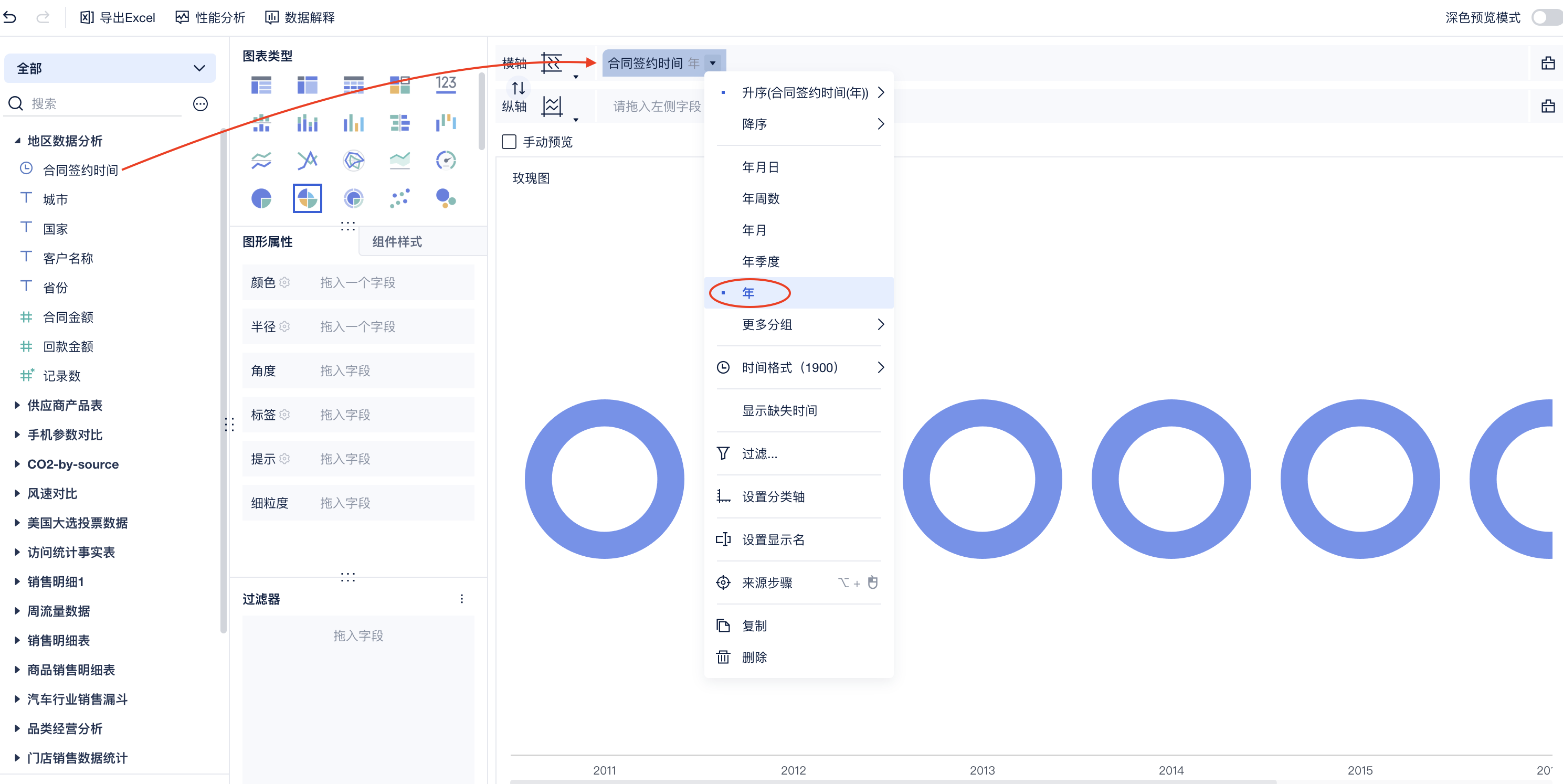Viewport: 1563px width, 784px height.
Task: Open search options ellipsis icon
Action: [200, 104]
